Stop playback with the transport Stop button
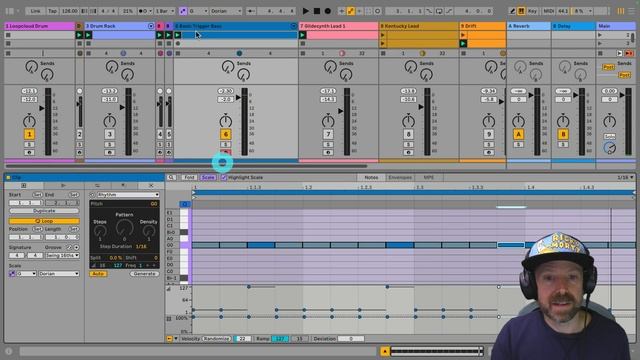 [x=317, y=11]
